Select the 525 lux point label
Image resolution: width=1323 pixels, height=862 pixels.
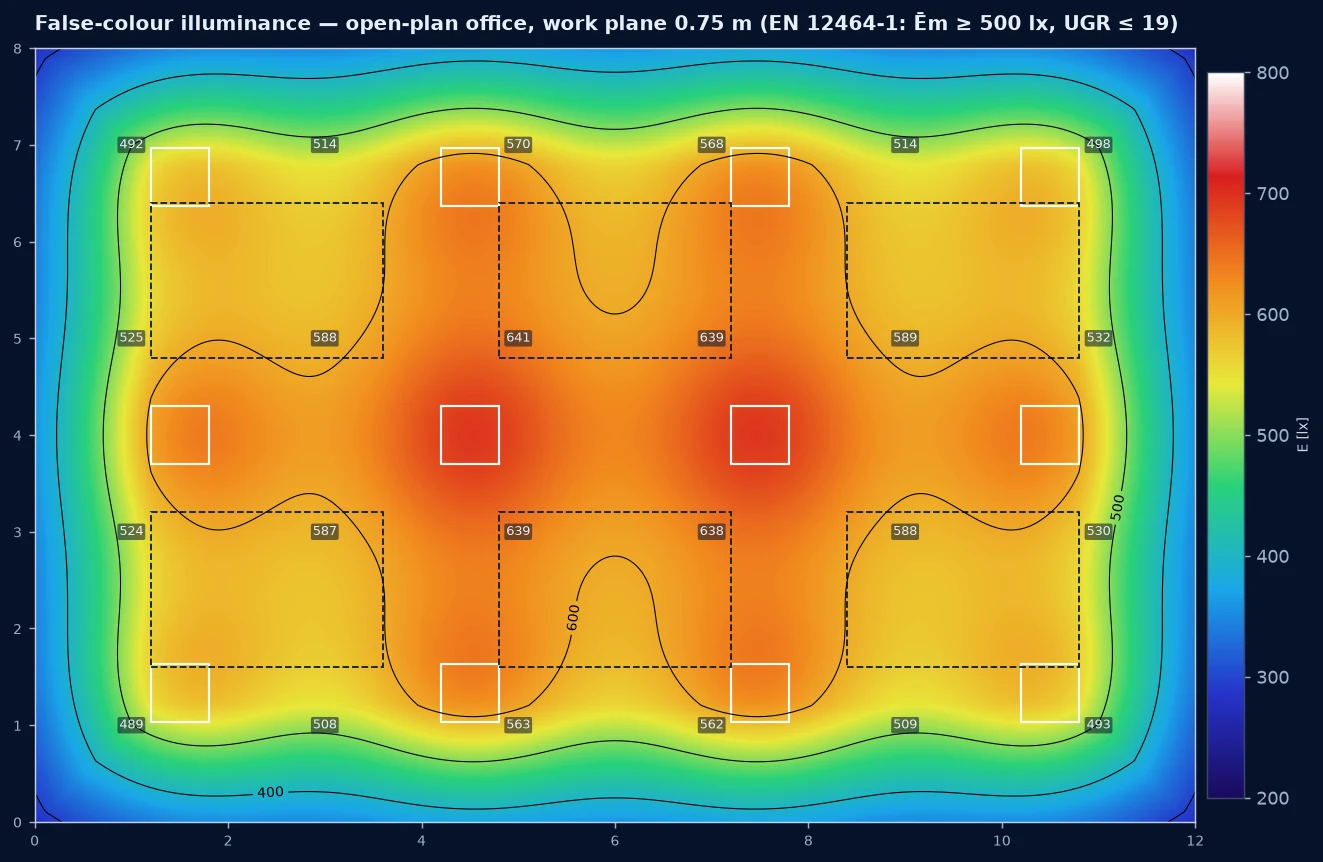click(131, 338)
